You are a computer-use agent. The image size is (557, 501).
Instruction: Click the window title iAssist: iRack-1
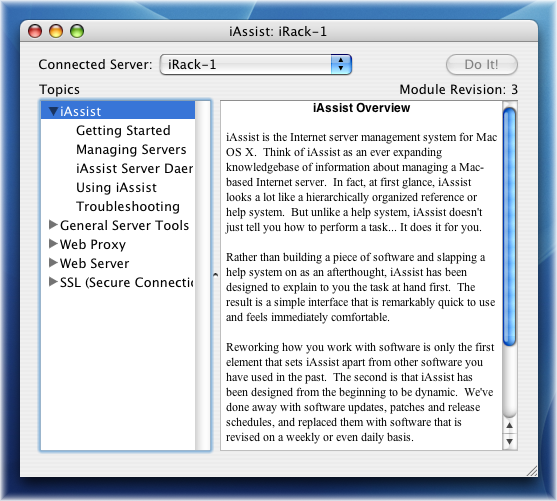tap(278, 32)
